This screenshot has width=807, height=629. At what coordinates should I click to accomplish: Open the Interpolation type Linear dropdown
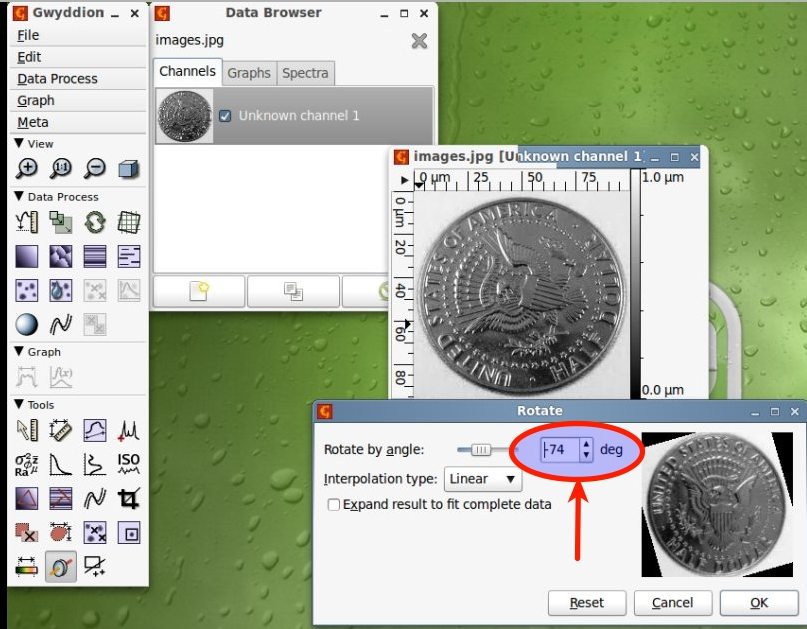click(482, 479)
